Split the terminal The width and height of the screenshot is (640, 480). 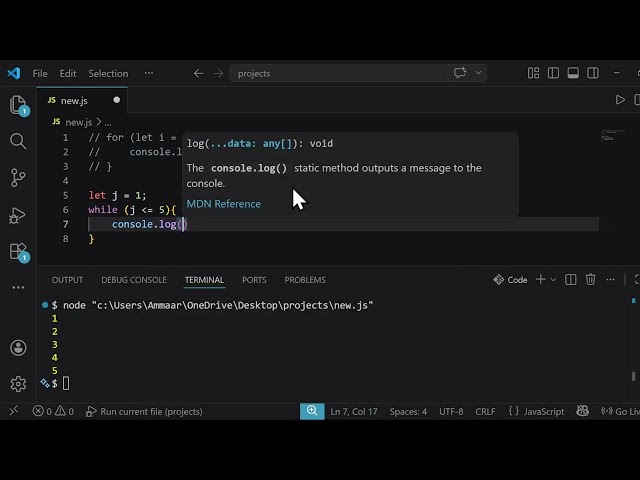tap(570, 280)
